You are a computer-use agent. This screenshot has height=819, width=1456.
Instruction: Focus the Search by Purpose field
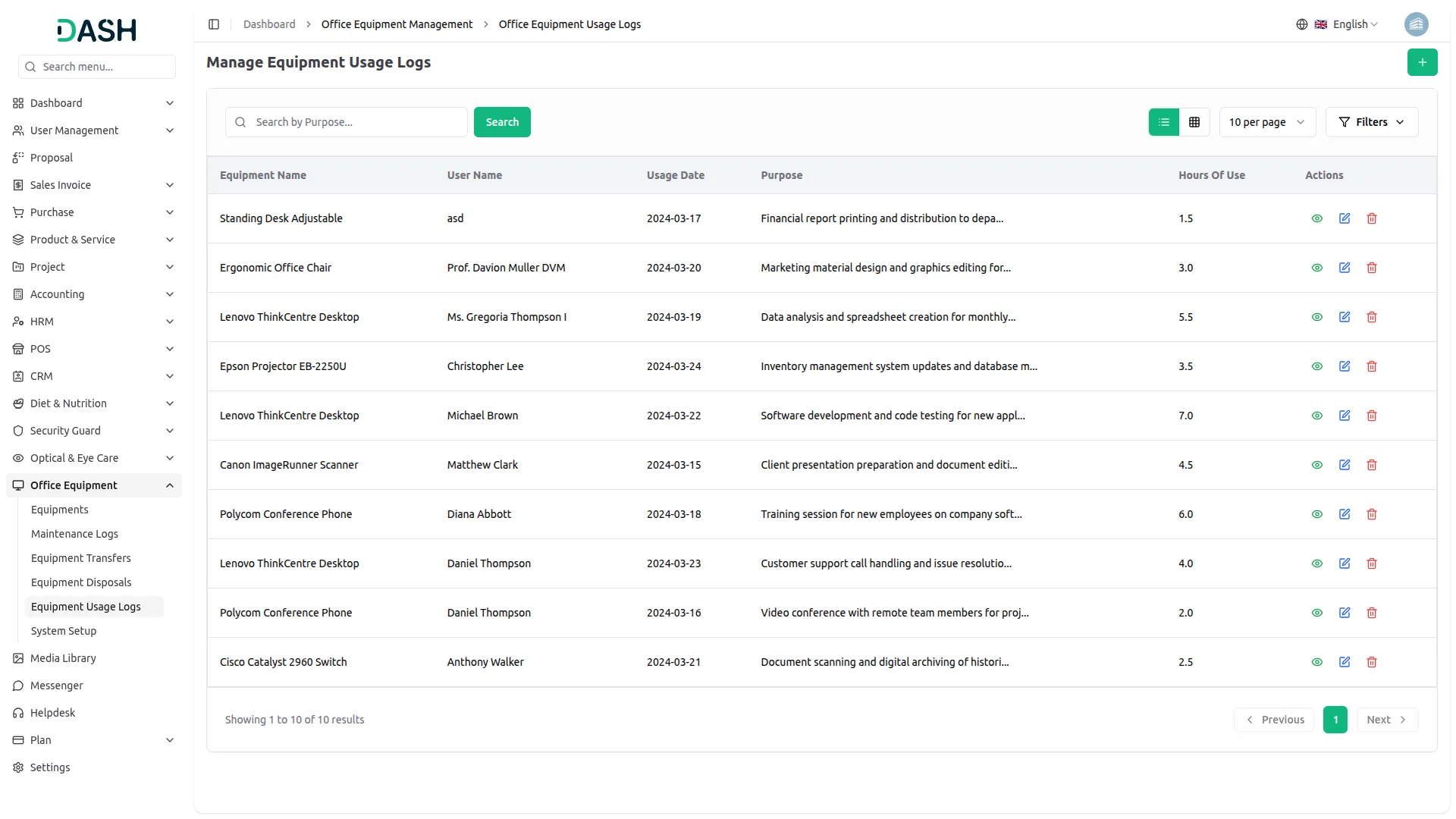click(356, 122)
